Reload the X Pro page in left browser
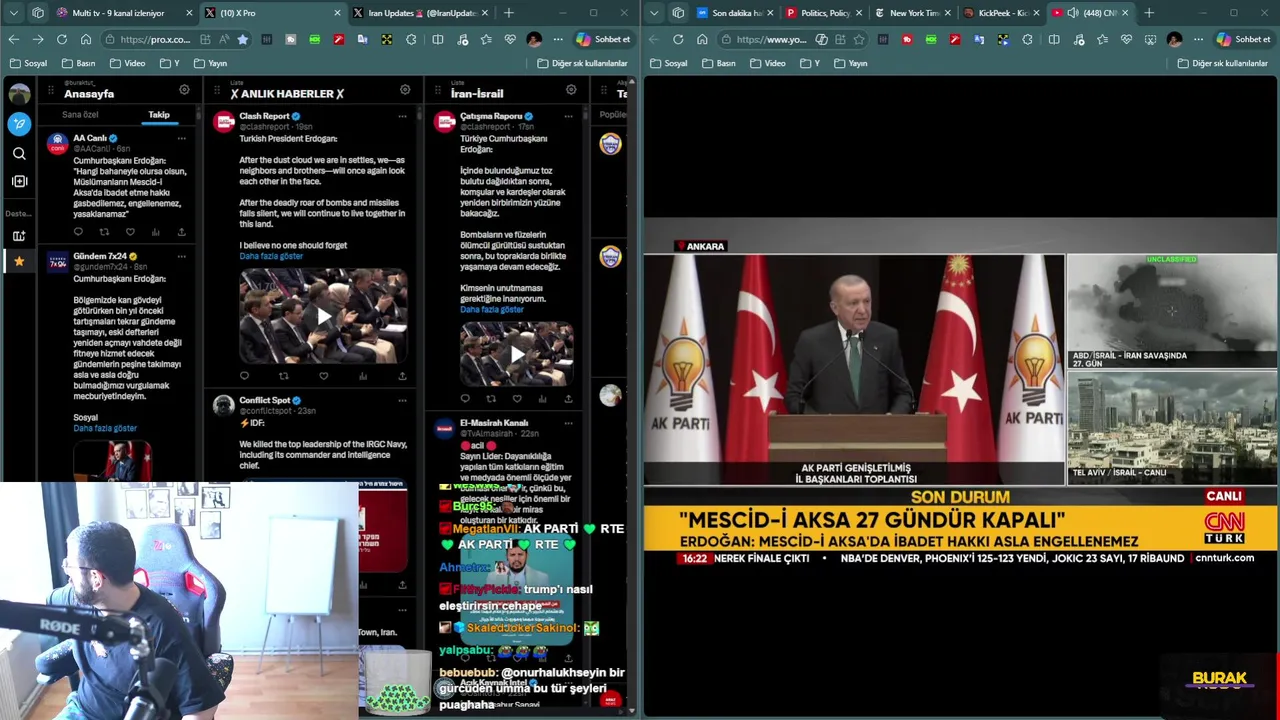Image resolution: width=1280 pixels, height=720 pixels. tap(62, 39)
